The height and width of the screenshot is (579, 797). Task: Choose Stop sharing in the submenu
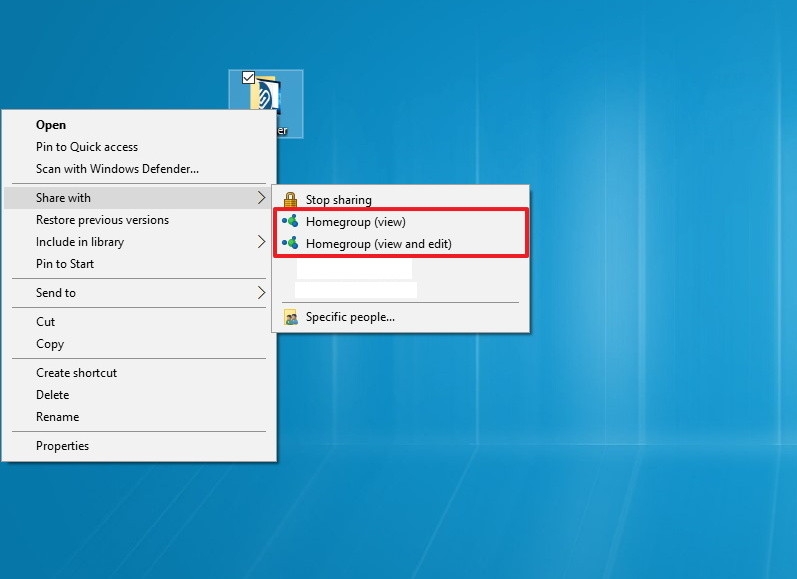[x=401, y=199]
